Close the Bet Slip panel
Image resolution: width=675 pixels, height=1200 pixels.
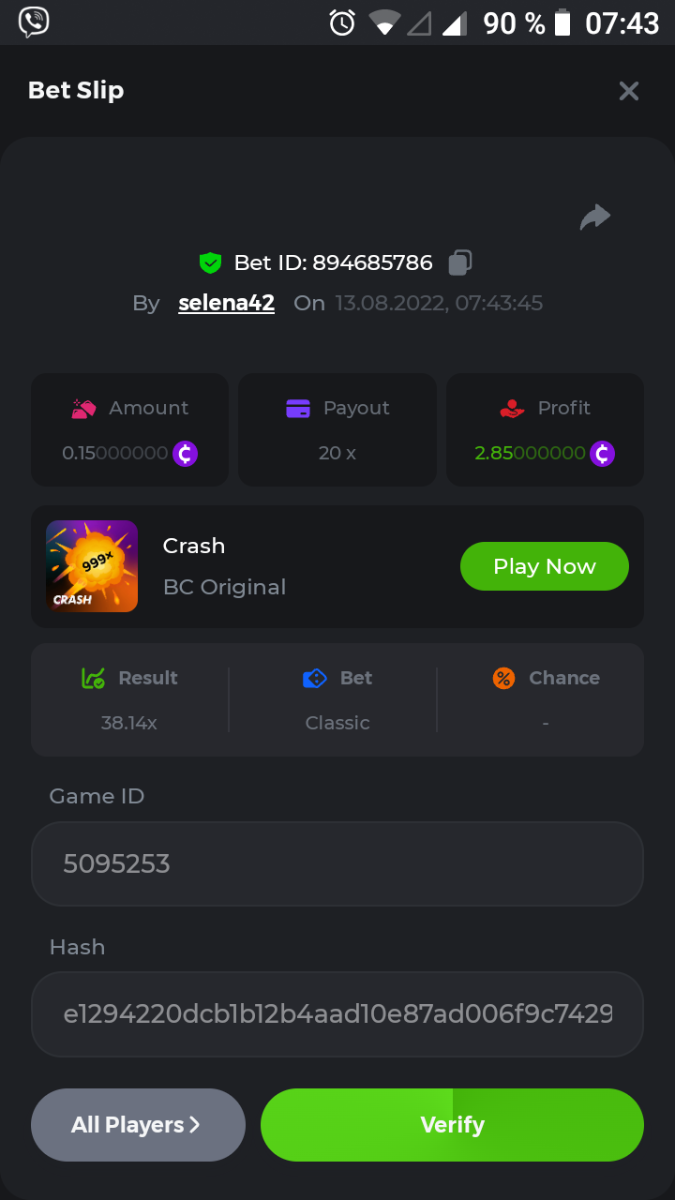(629, 91)
